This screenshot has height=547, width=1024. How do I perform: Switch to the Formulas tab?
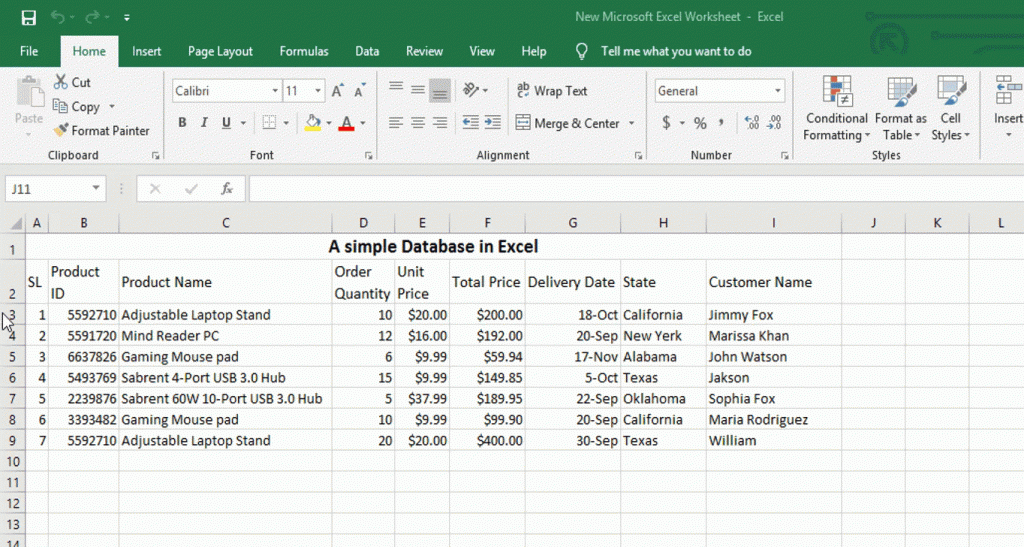304,51
